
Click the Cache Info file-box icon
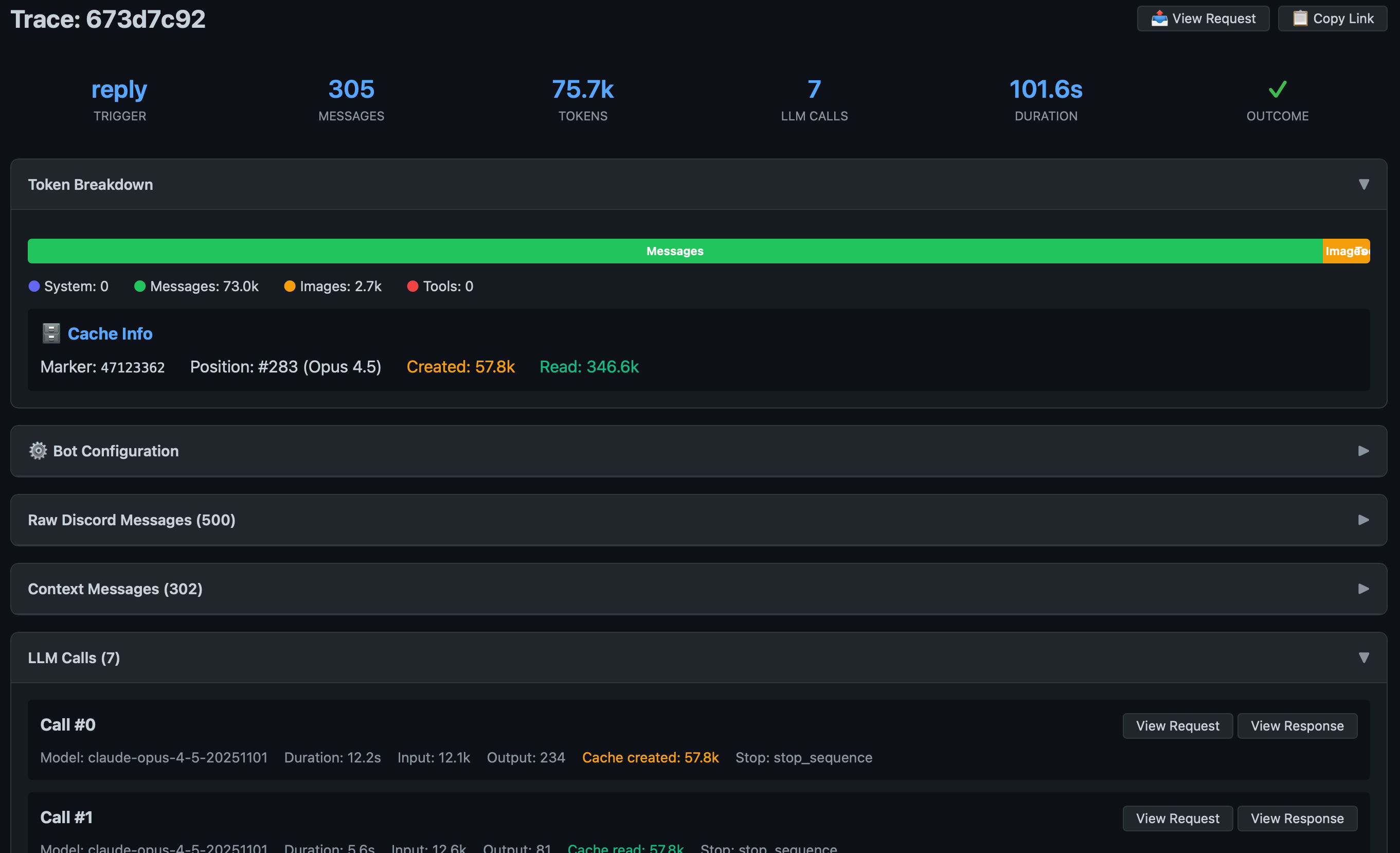[51, 333]
